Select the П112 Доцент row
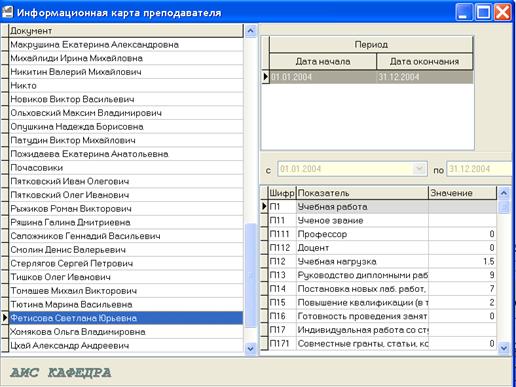516x387 pixels. [382, 248]
